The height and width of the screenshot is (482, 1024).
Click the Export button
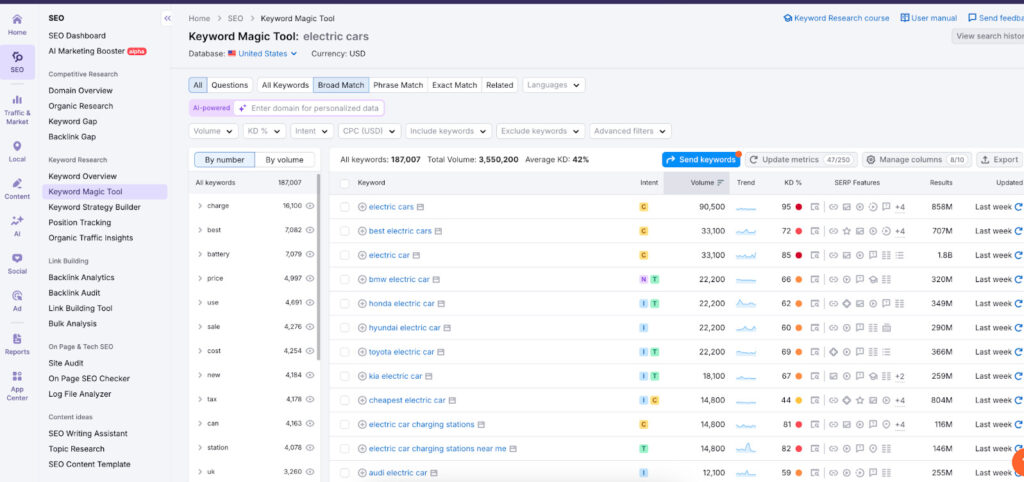click(999, 160)
